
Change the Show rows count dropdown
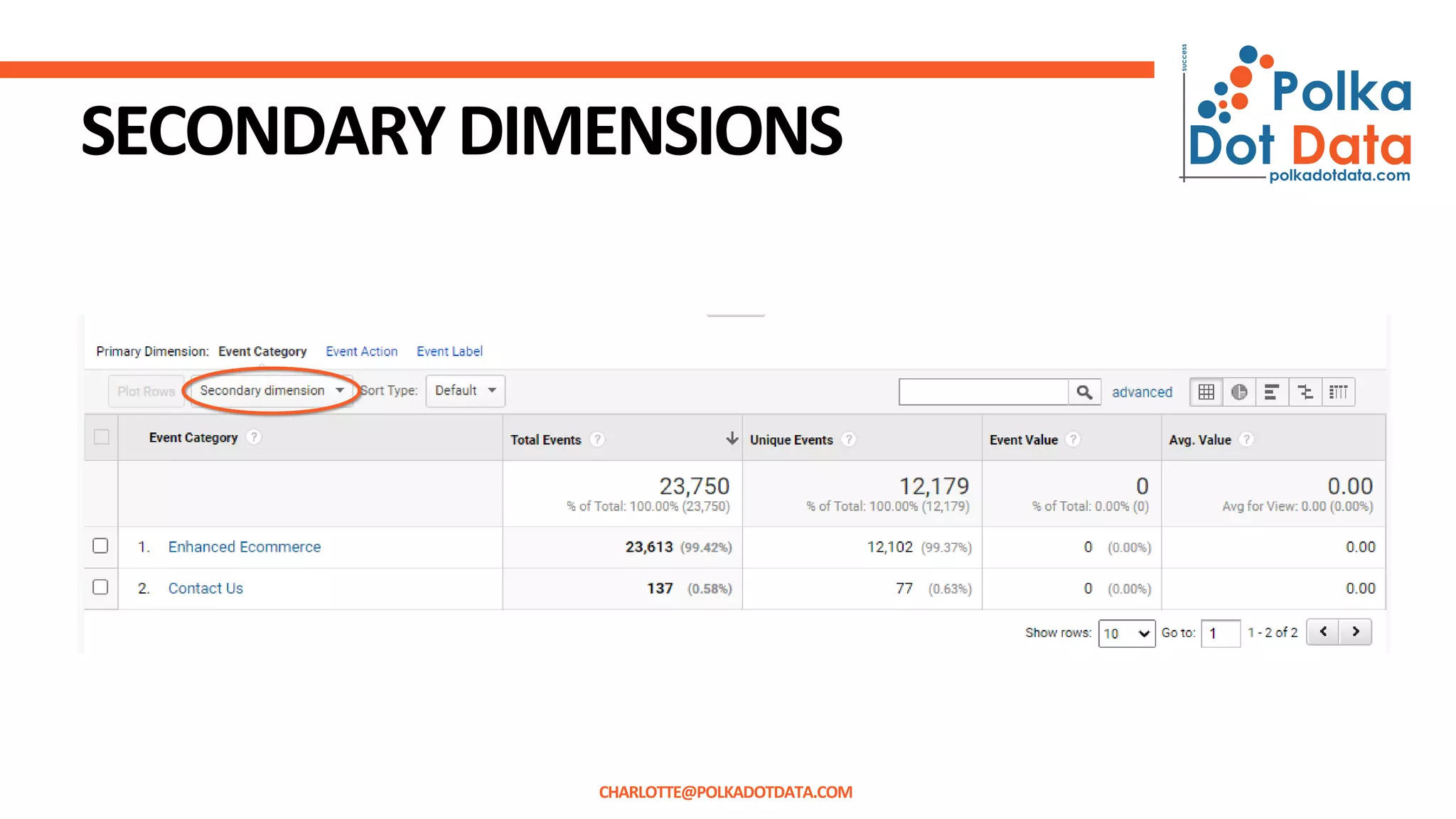tap(1126, 633)
